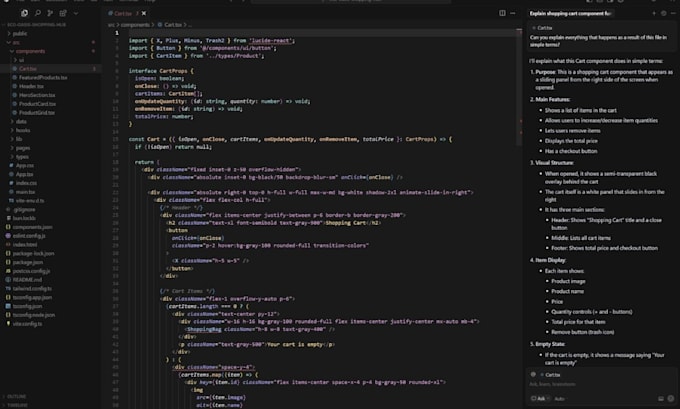Select the 'Explain shopping cart component' chat tab
This screenshot has width=680, height=409.
570,13
